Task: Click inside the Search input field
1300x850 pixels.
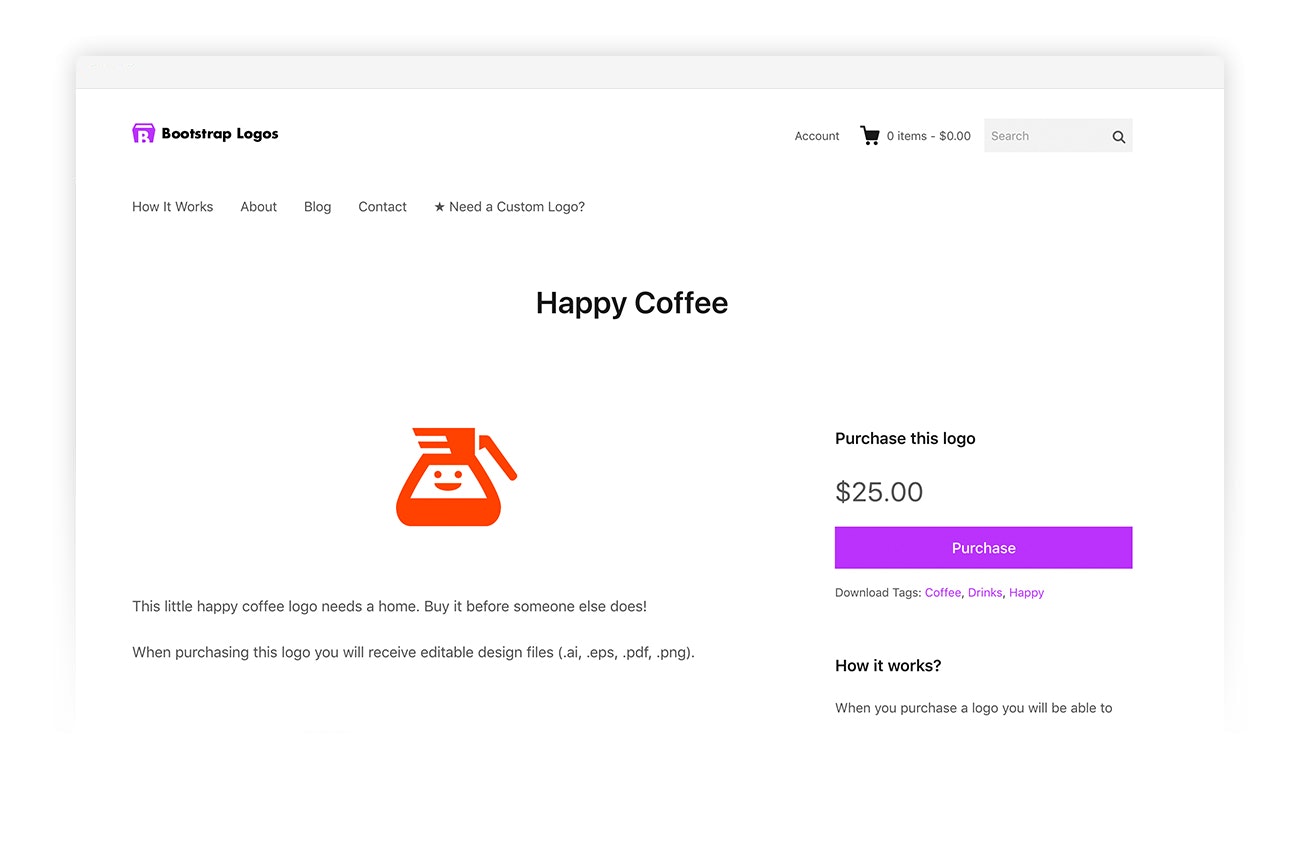Action: [1040, 136]
